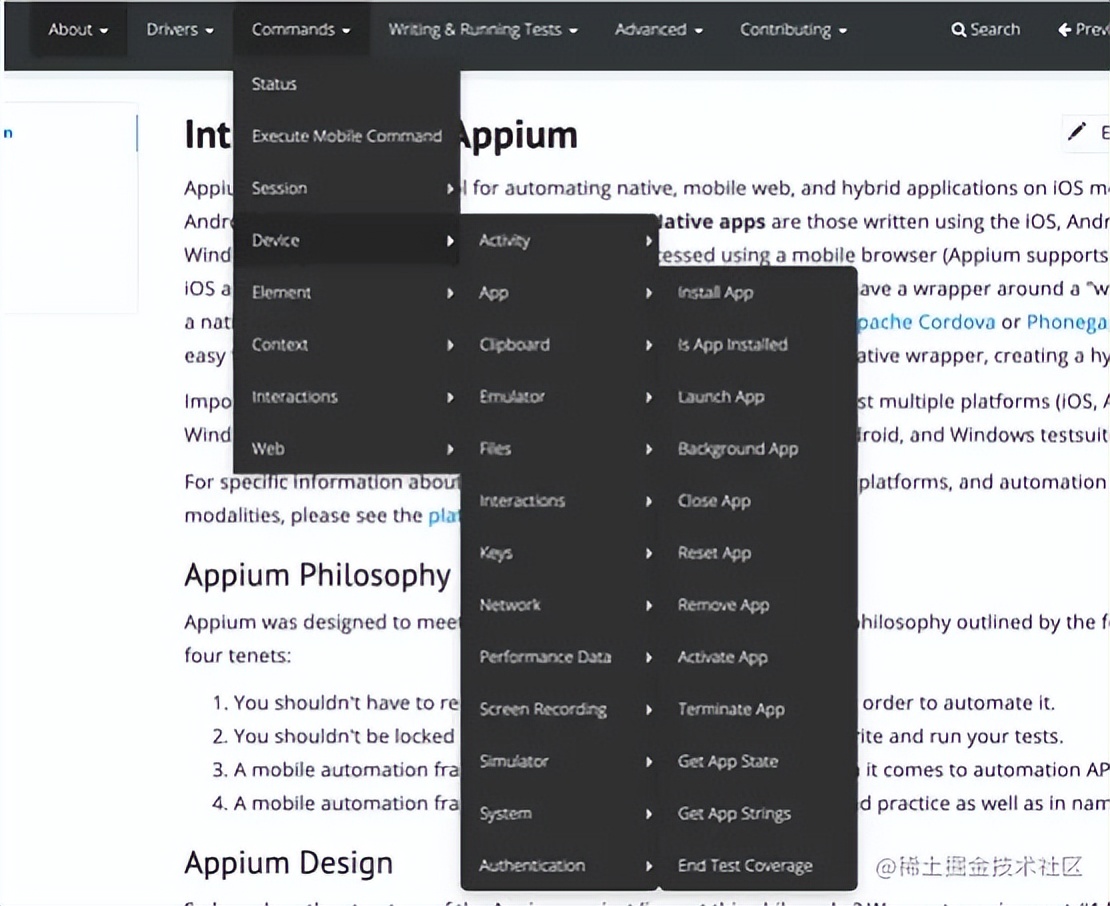Choose Execute Mobile Command entry
Screen dimensions: 1110x906
[x=346, y=136]
